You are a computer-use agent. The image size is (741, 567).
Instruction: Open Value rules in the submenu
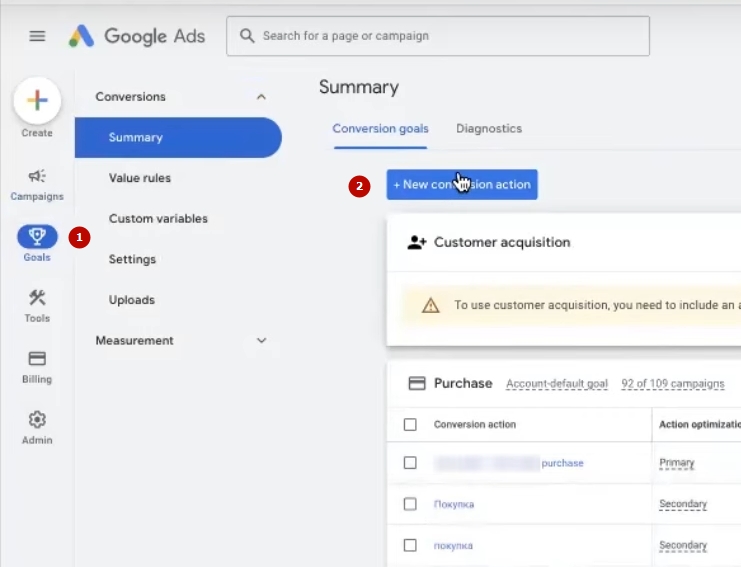coord(140,178)
